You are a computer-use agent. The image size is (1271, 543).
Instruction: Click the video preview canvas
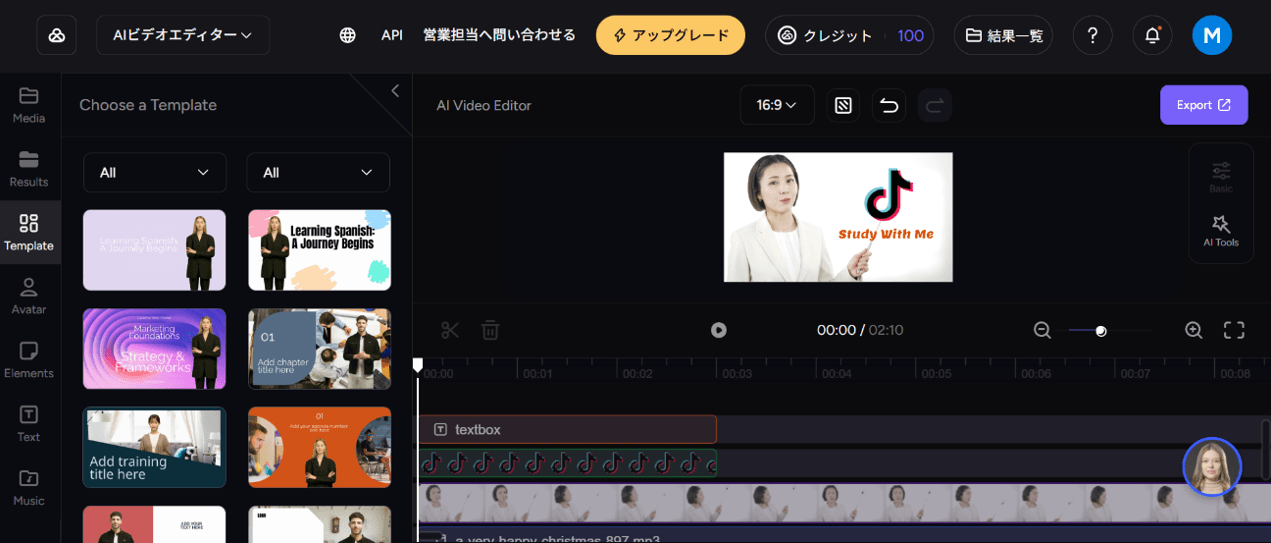point(838,217)
